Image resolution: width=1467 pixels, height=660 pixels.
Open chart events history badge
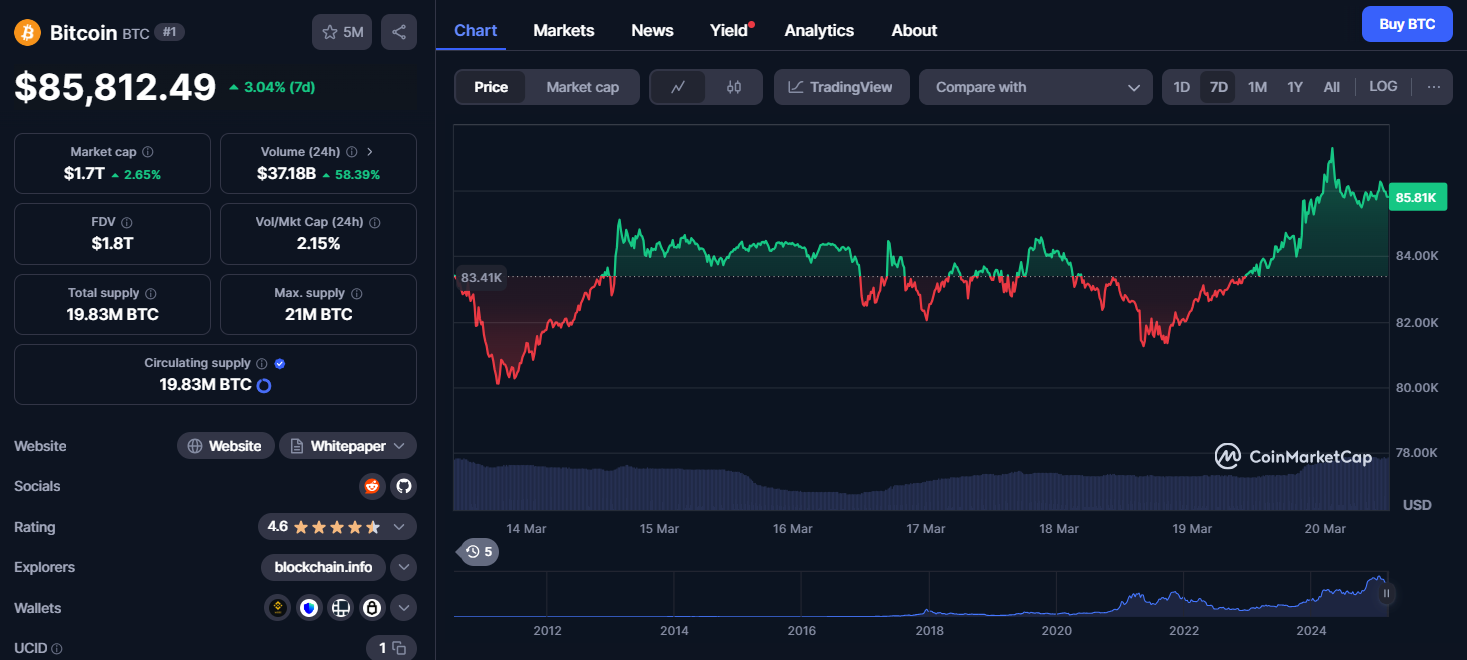click(x=479, y=551)
